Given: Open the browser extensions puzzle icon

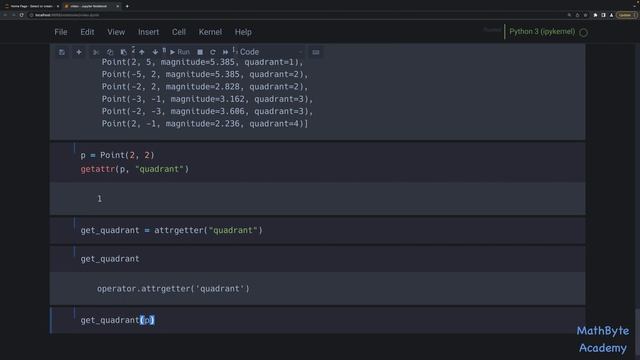Looking at the screenshot, I should tap(595, 15).
